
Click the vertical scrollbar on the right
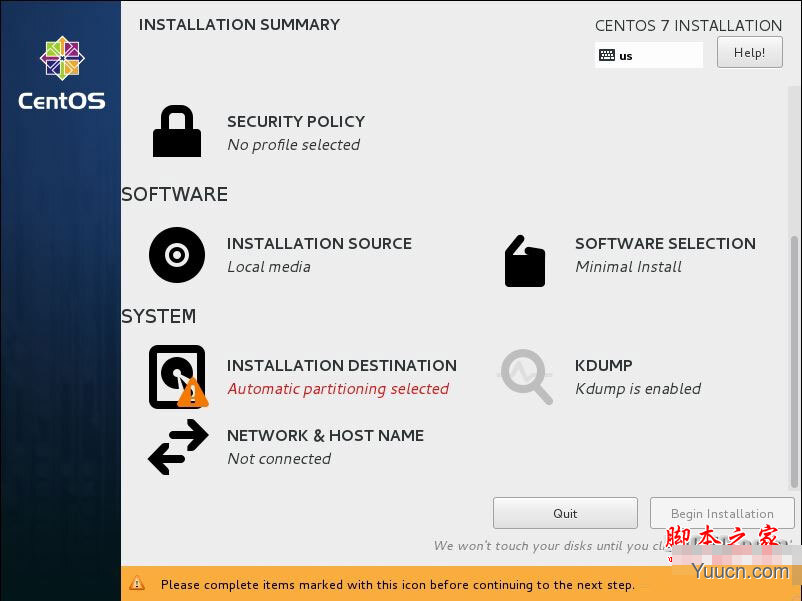pyautogui.click(x=794, y=362)
